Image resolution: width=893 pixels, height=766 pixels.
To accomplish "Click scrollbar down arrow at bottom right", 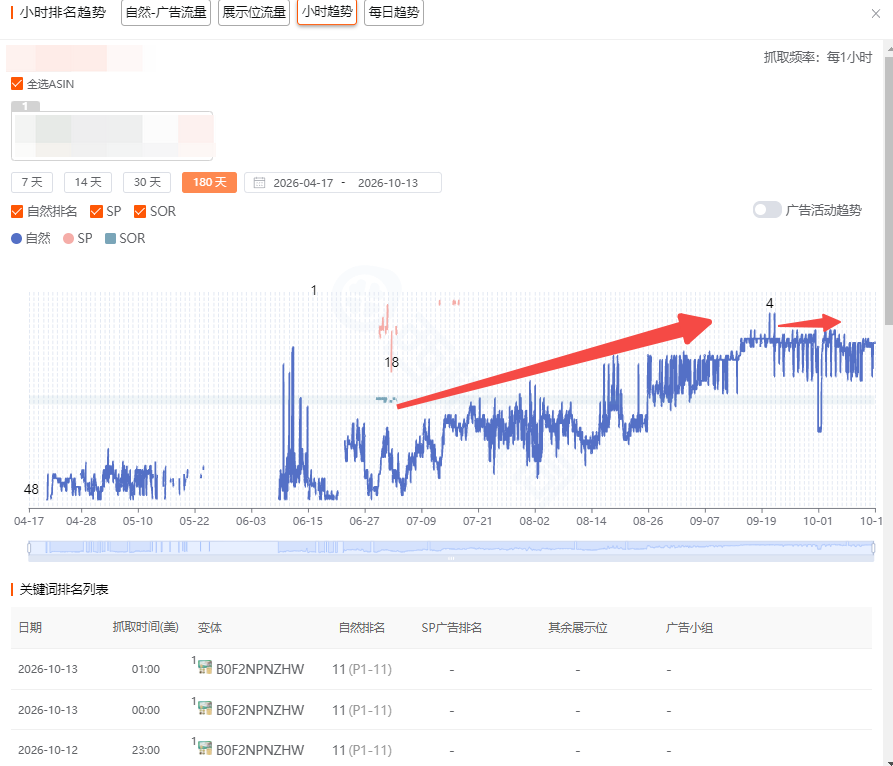I will [889, 762].
